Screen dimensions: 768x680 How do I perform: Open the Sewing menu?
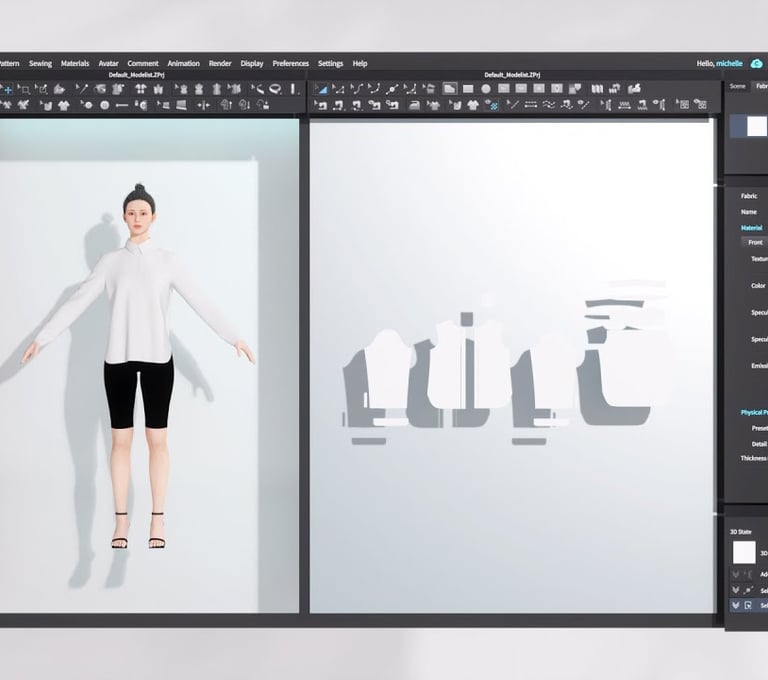[x=40, y=64]
